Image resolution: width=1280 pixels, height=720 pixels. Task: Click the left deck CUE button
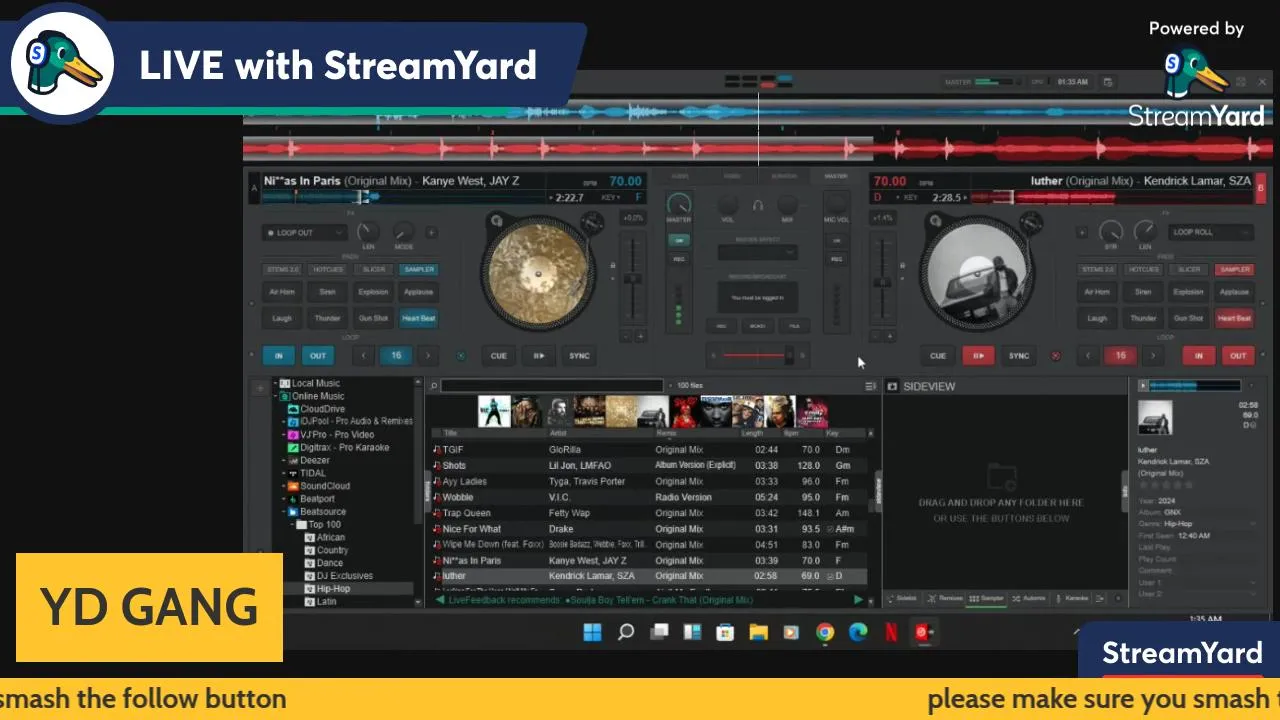point(498,356)
